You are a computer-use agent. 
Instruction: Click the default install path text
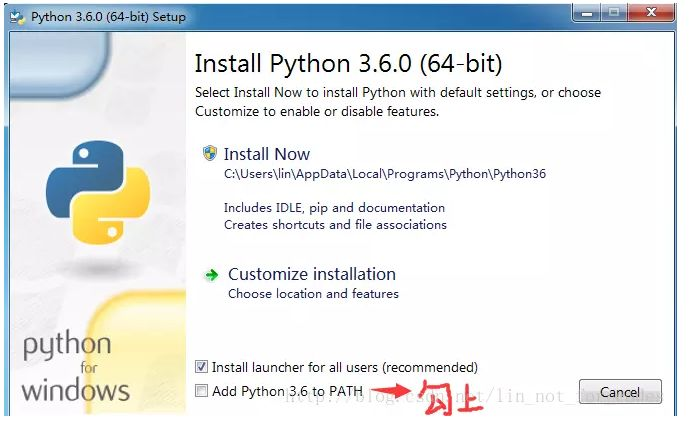click(385, 174)
